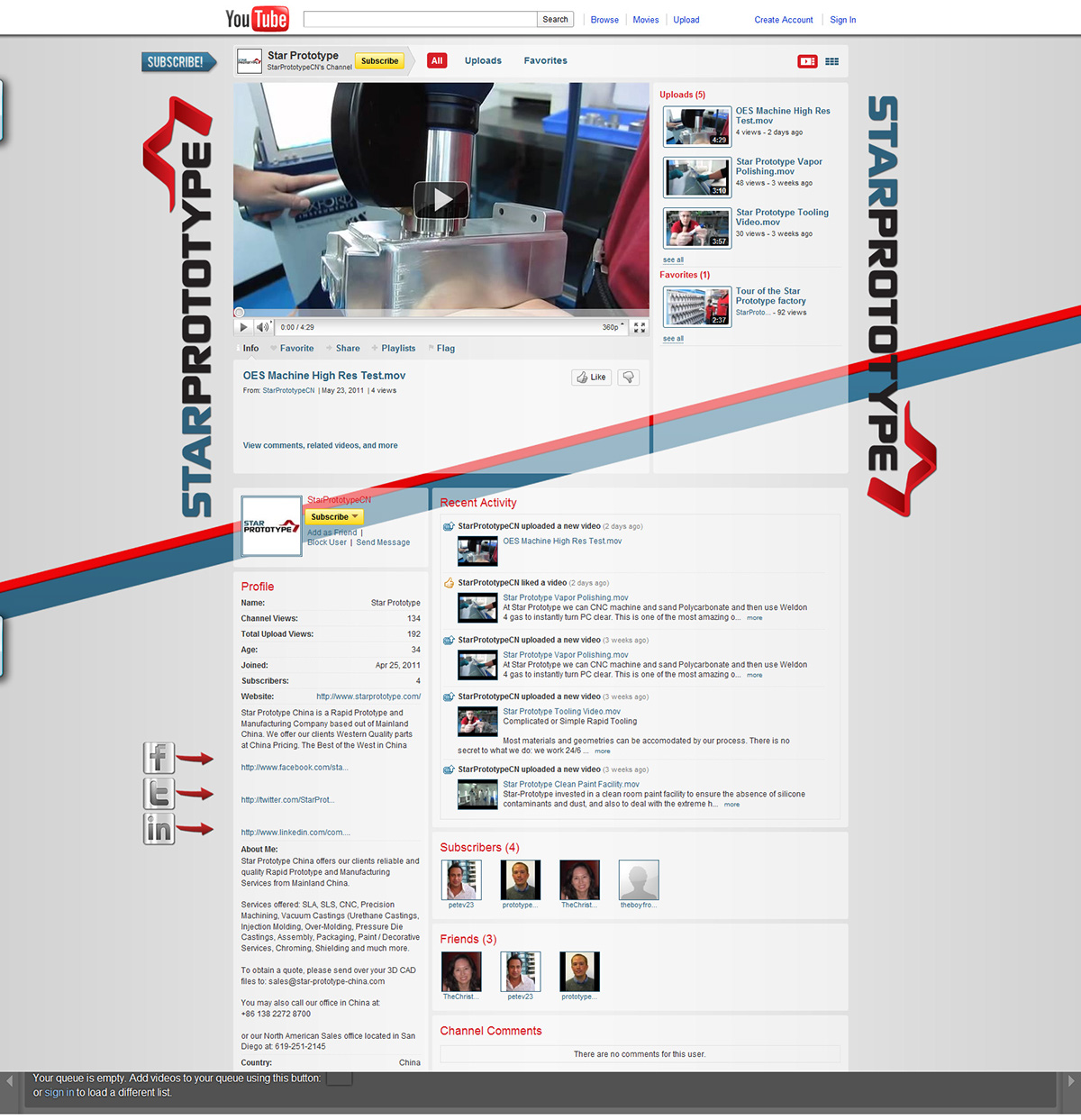Open Star Prototype Clean Paint Facility.mov activity link
The height and width of the screenshot is (1120, 1081).
[571, 785]
